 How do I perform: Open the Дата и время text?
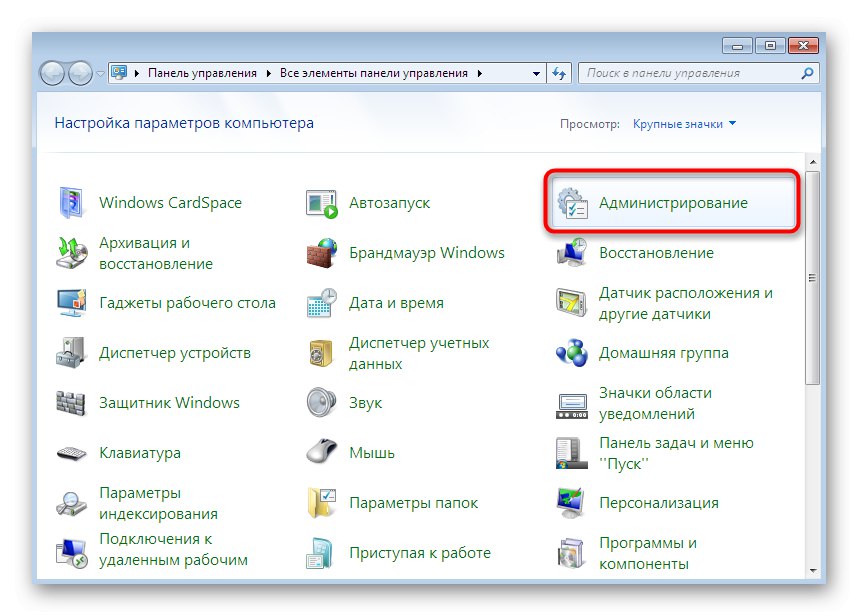point(396,303)
